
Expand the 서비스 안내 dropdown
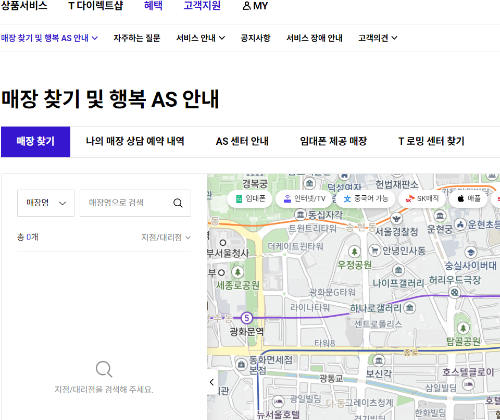point(201,38)
